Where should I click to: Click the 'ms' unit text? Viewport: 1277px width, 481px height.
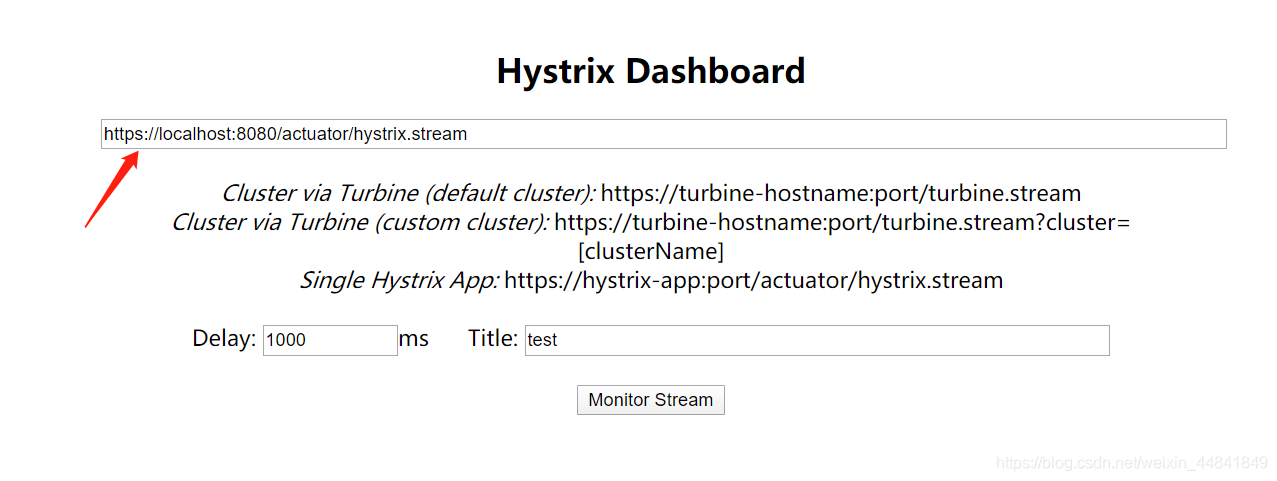tap(414, 339)
